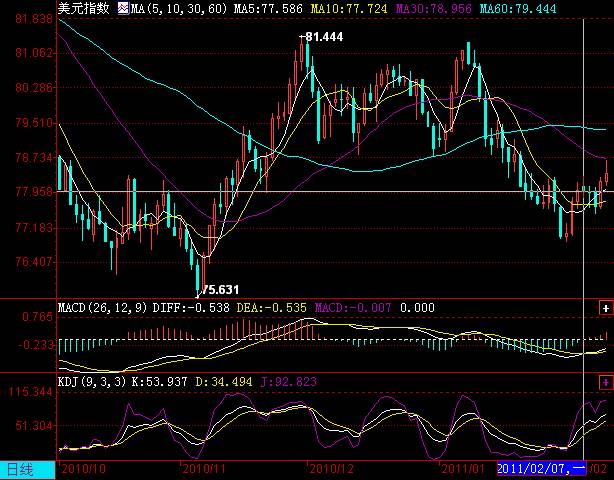Select the MA5:77.586 value

pyautogui.click(x=268, y=8)
